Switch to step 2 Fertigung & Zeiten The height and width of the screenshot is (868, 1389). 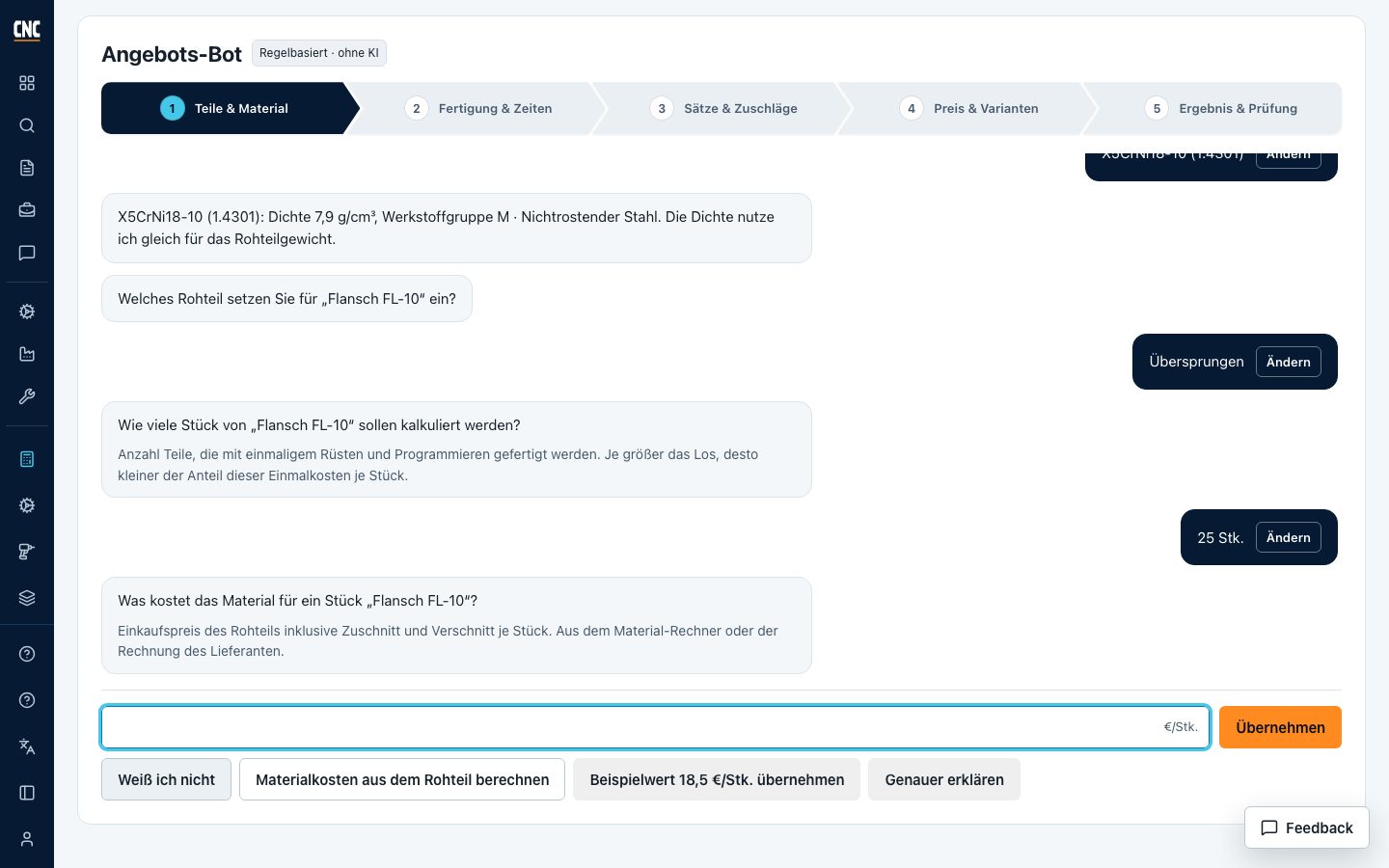coord(478,108)
